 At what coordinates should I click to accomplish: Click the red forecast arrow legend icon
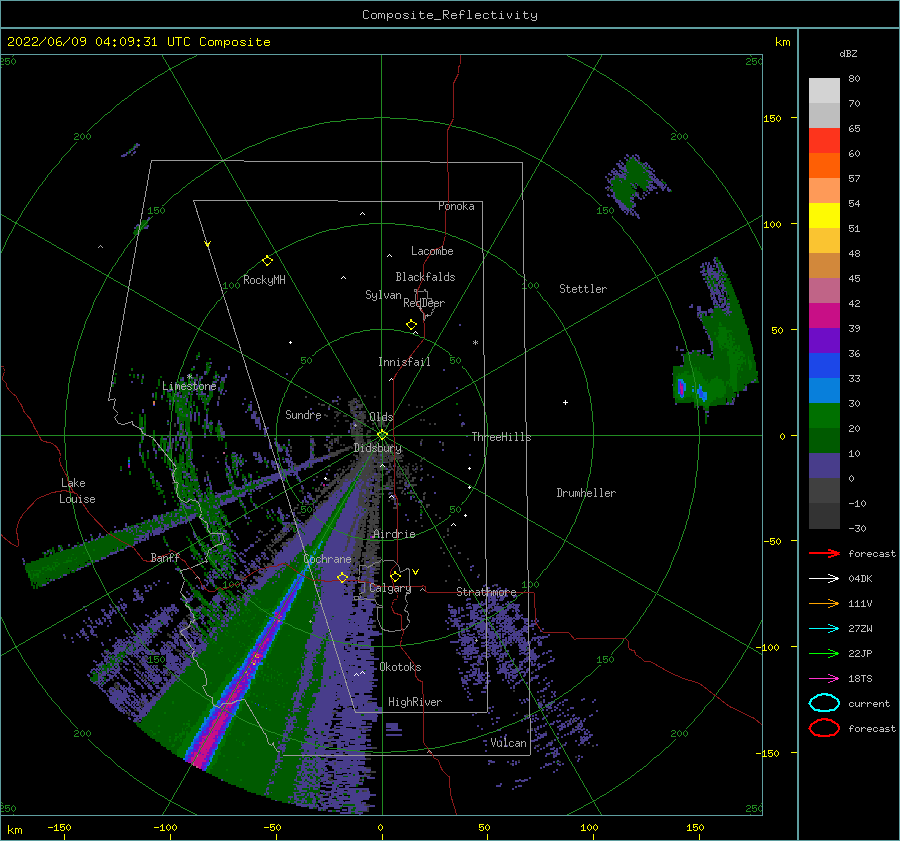click(x=824, y=553)
